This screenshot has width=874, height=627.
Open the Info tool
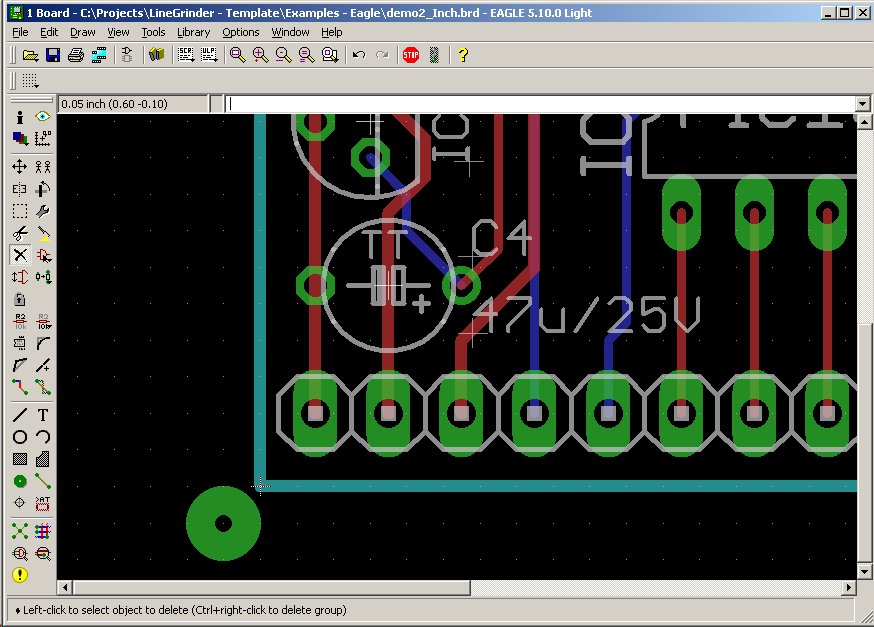(20, 118)
